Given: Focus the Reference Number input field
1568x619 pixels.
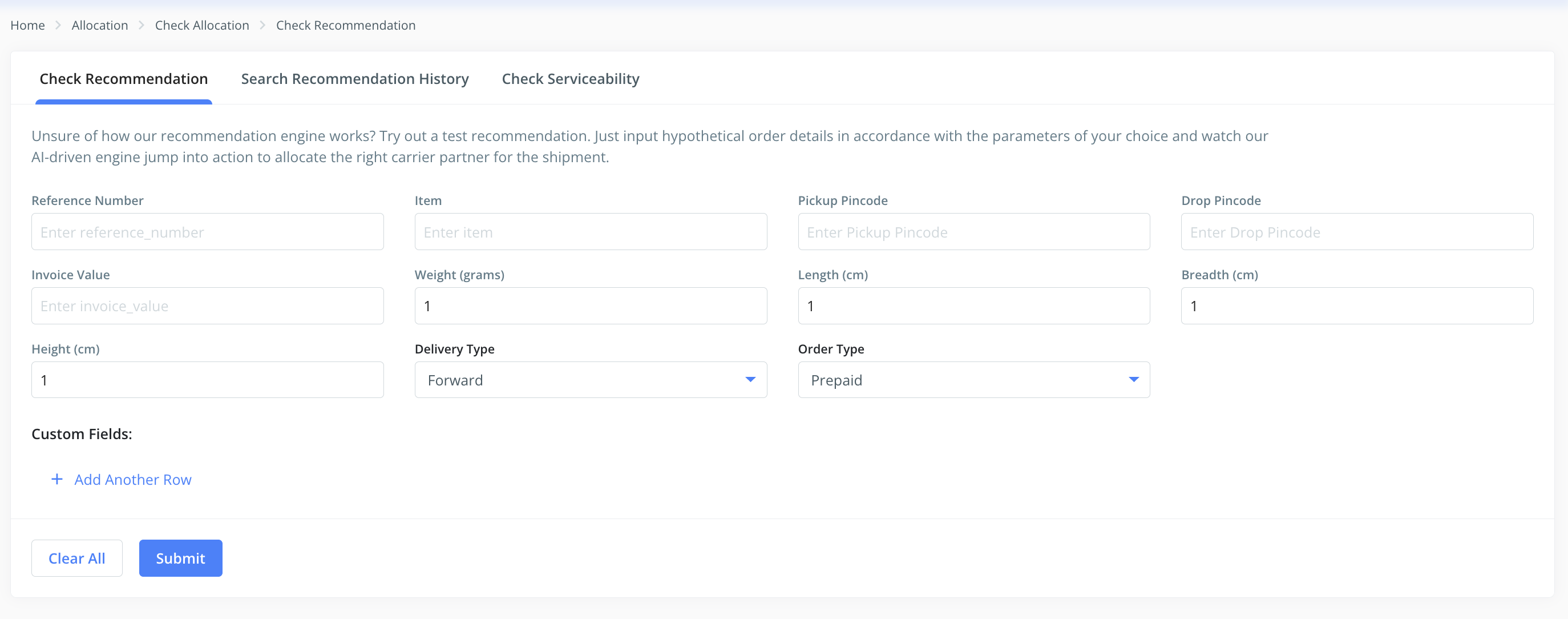Looking at the screenshot, I should pos(207,232).
